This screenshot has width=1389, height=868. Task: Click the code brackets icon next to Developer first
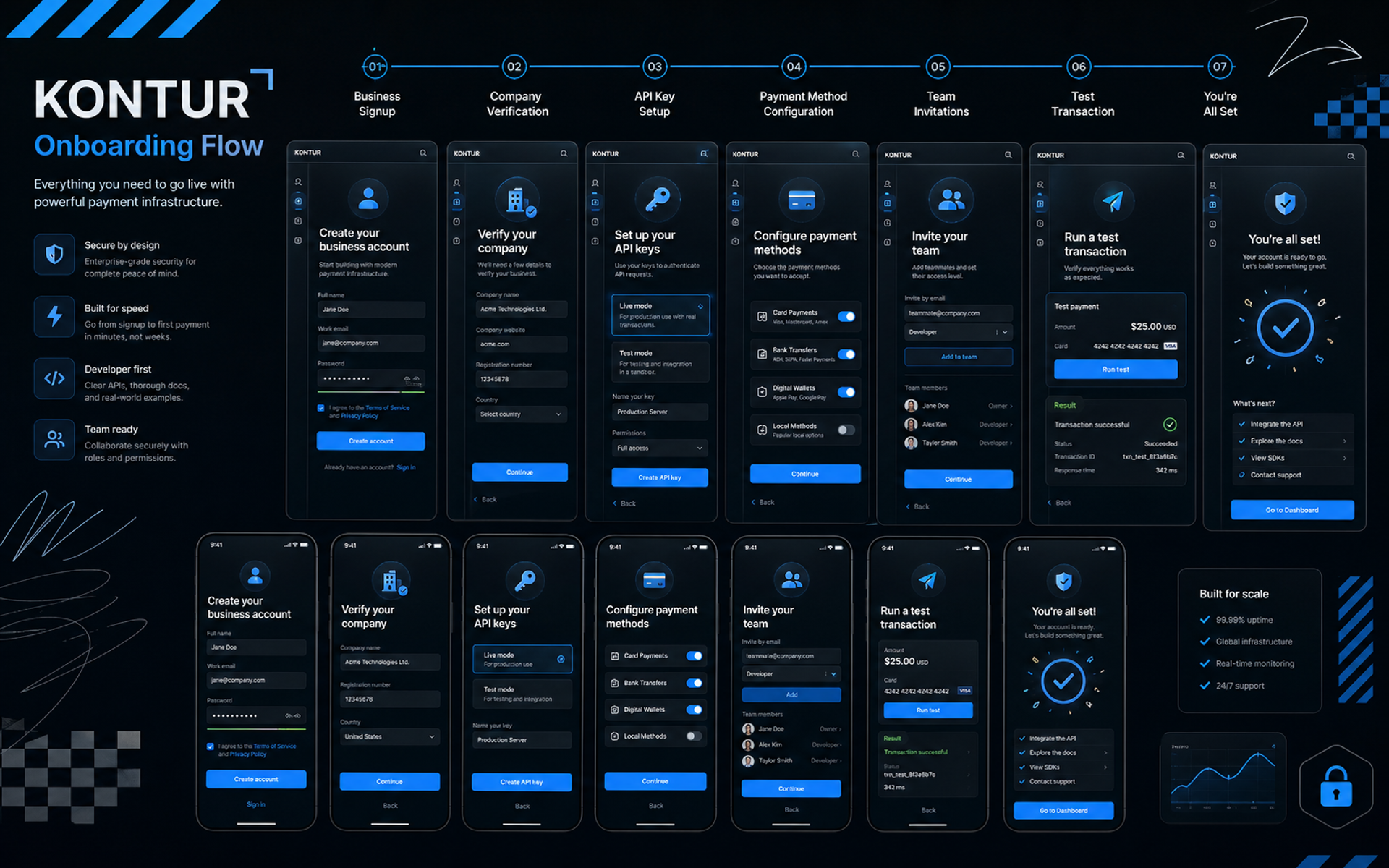54,378
